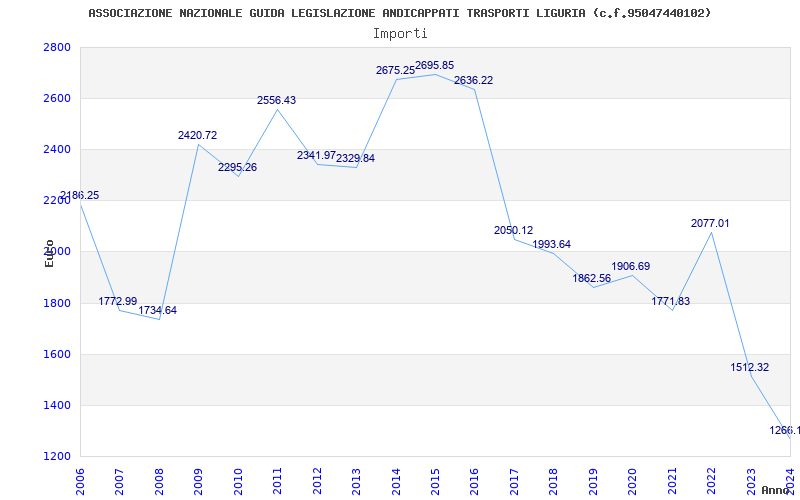Select the data label 1771.83
Screen dimensions: 800x500
coord(671,302)
